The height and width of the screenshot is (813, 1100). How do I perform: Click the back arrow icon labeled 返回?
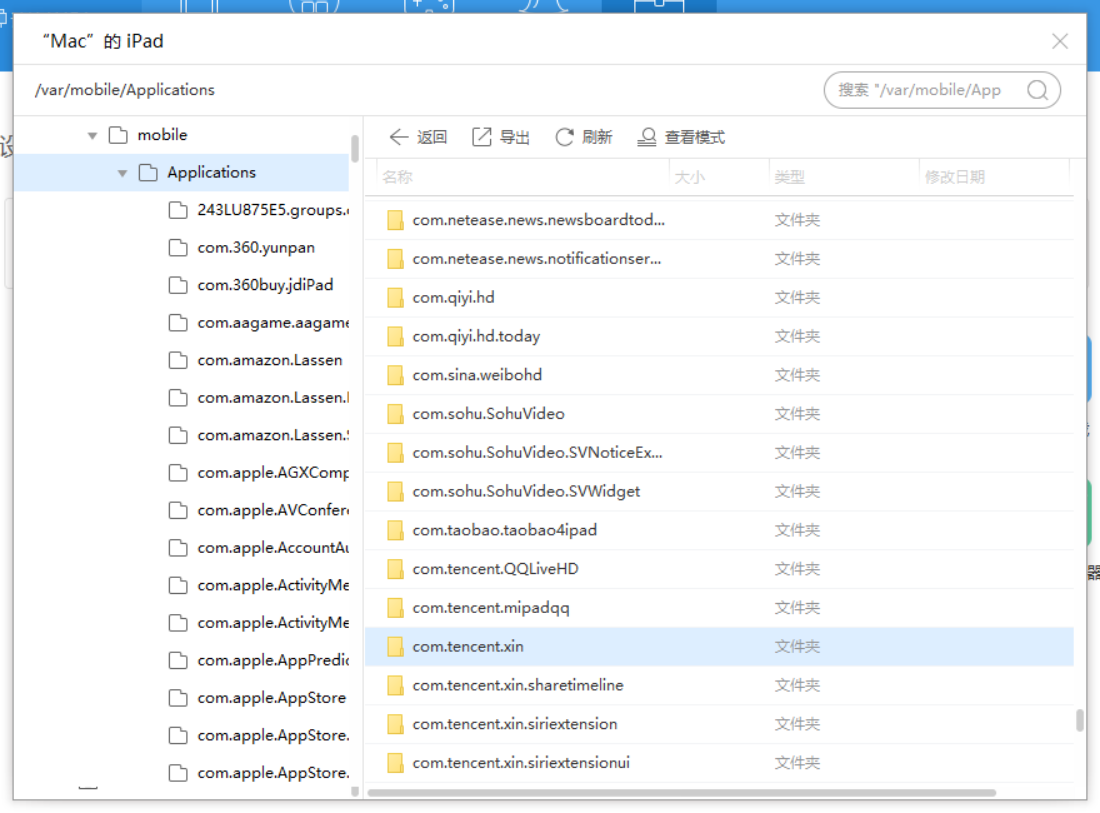pyautogui.click(x=398, y=137)
